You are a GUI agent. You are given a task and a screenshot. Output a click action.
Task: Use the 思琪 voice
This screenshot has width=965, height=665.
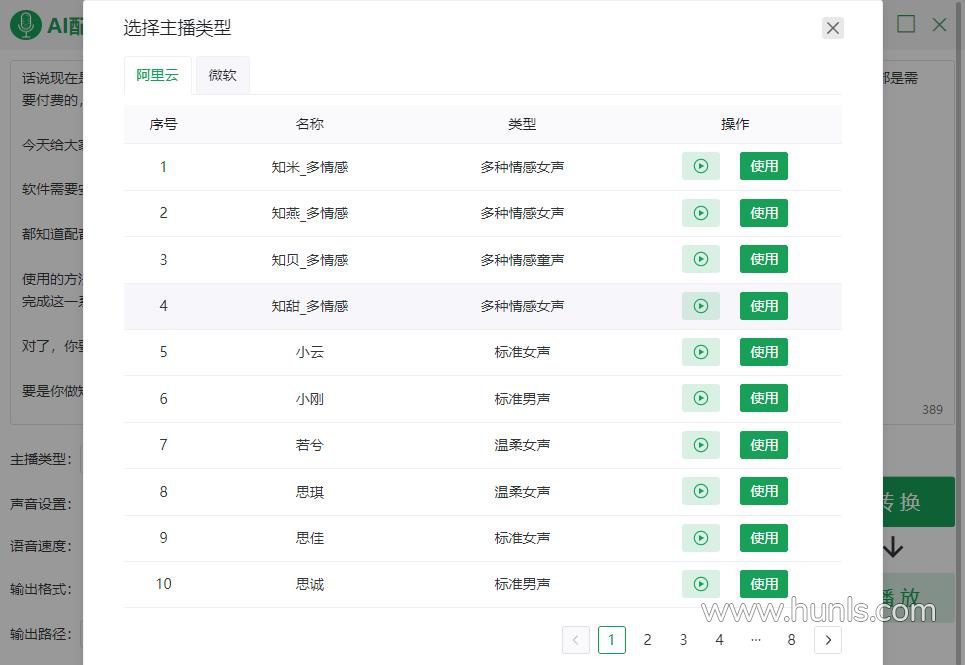[763, 491]
